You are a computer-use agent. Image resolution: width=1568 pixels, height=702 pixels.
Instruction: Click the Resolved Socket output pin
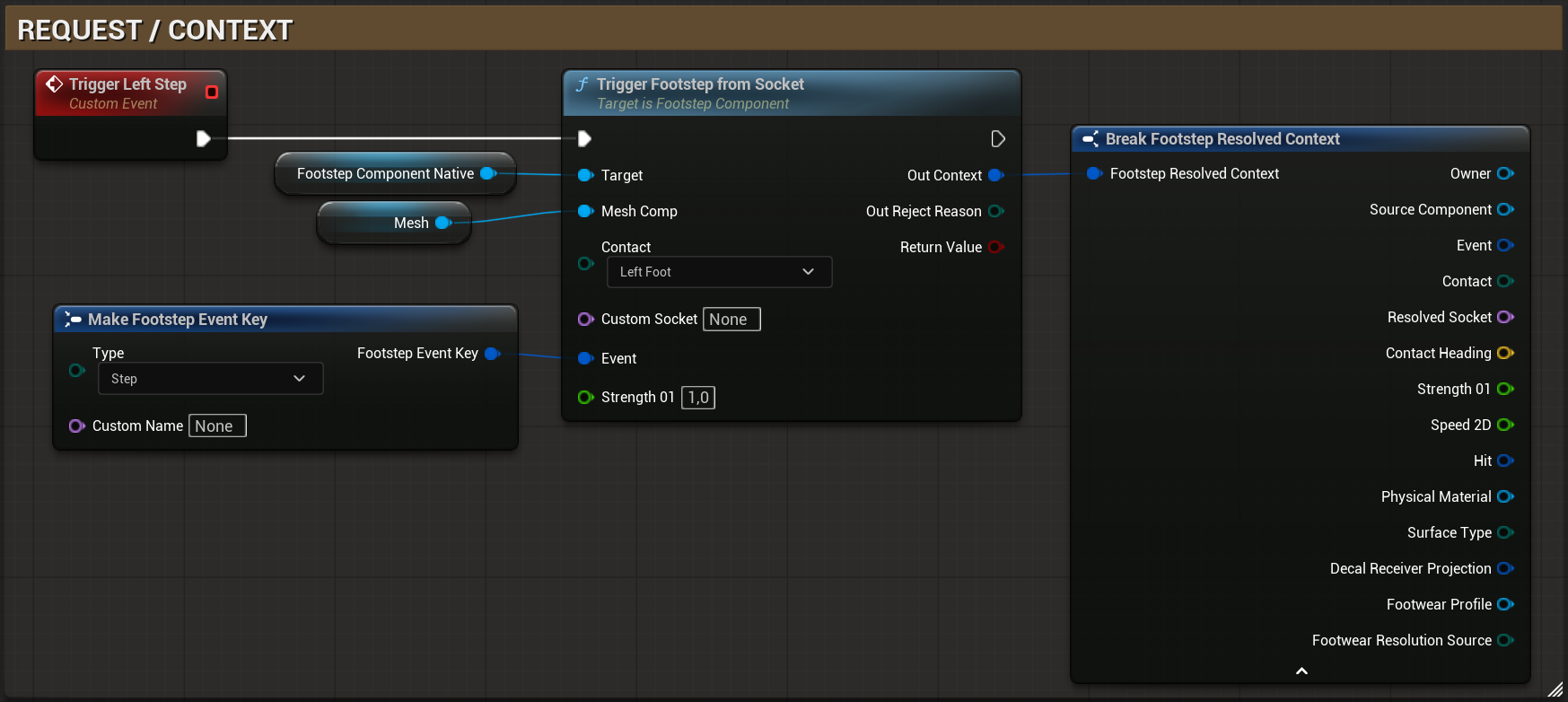pyautogui.click(x=1506, y=317)
